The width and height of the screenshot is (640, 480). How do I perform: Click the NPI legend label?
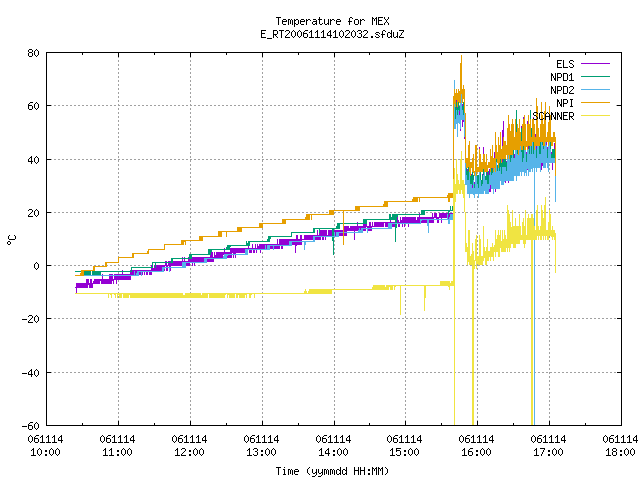(565, 103)
